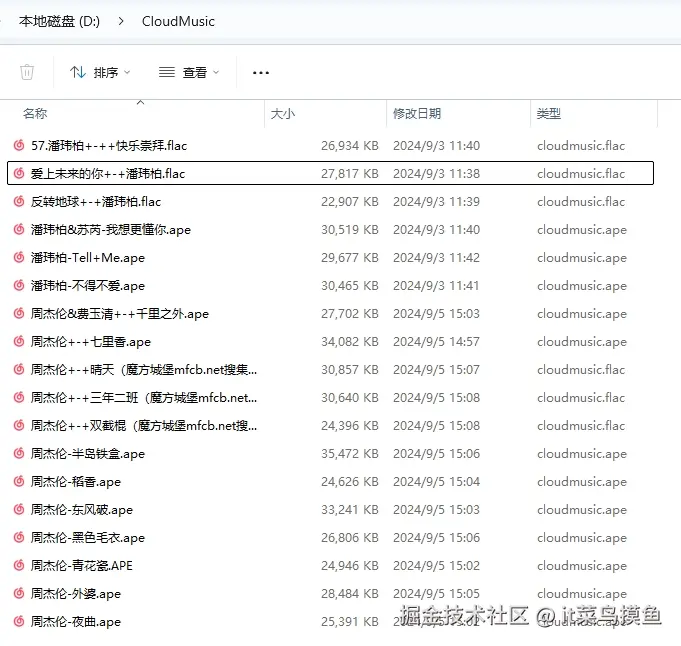Viewport: 681px width, 646px height.
Task: Click date 2024/9/5 15:04
Action: [436, 482]
